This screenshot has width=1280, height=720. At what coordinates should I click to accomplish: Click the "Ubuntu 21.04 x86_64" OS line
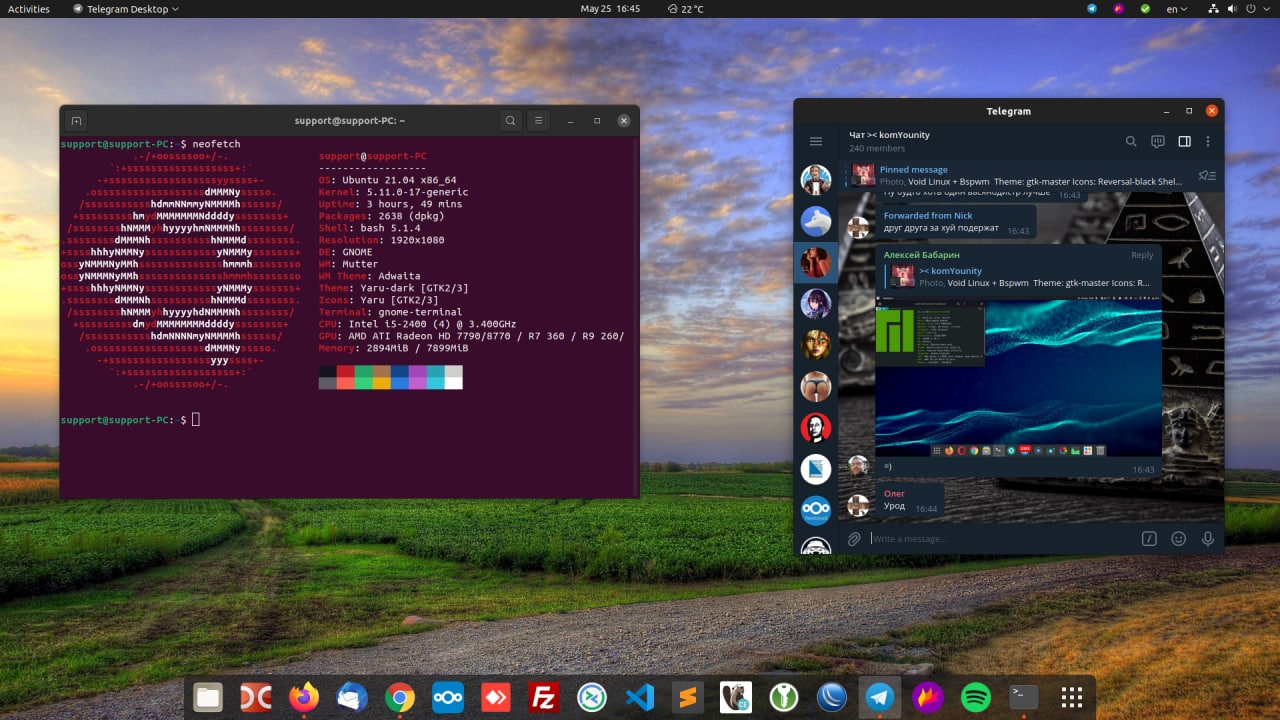pyautogui.click(x=388, y=180)
